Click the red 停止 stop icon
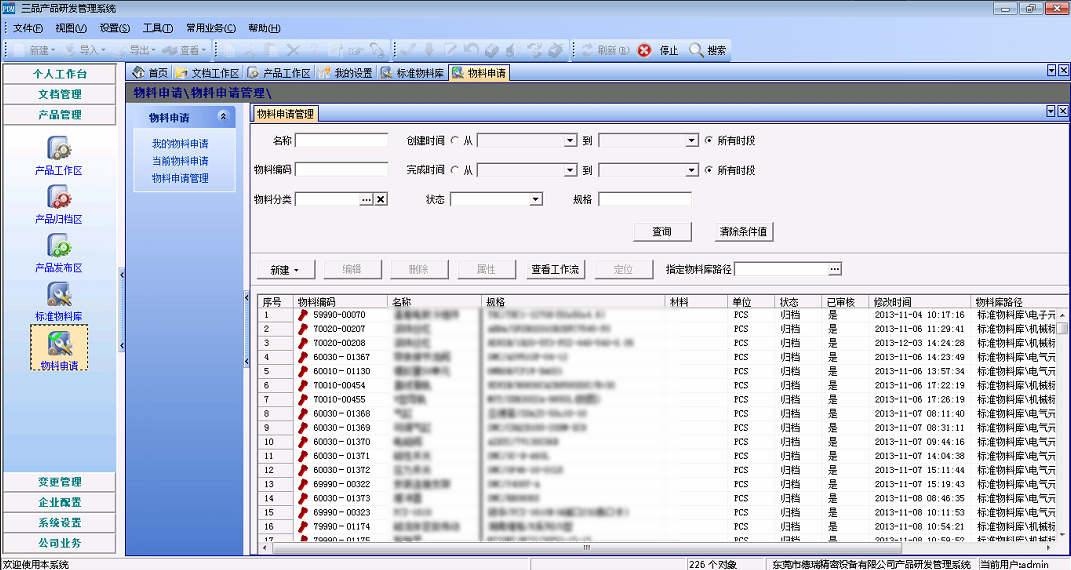Screen dimensions: 1071x570 (x=645, y=50)
